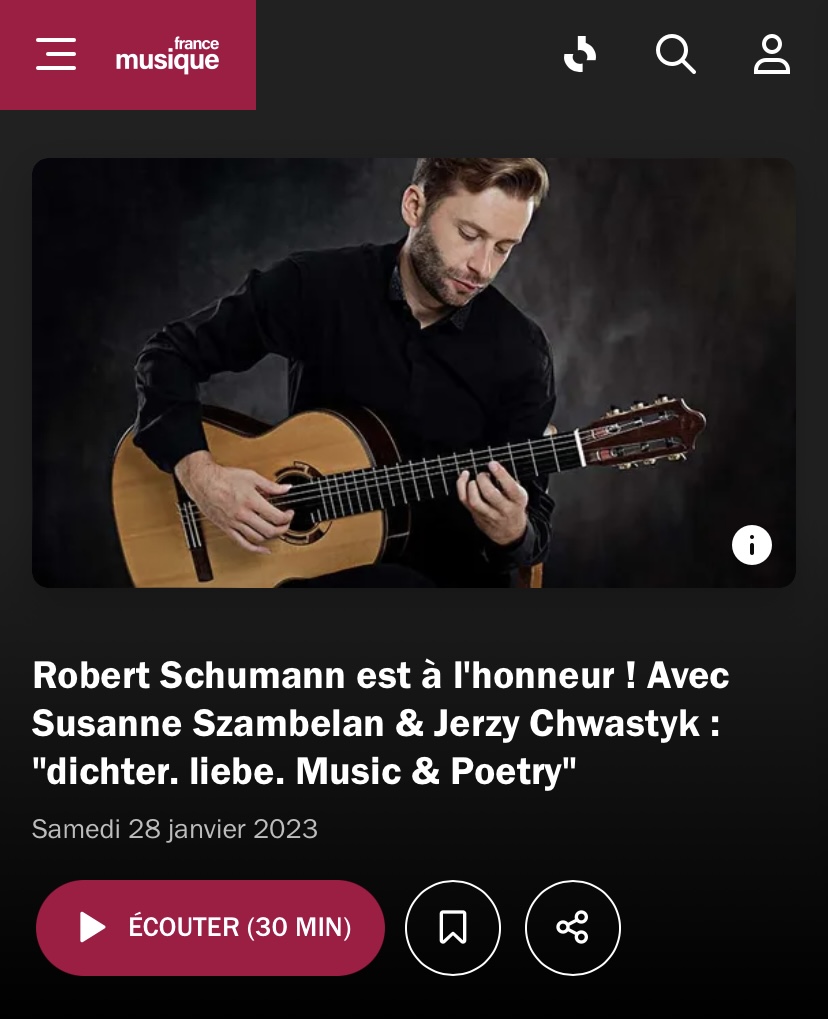The width and height of the screenshot is (828, 1019).
Task: Select the Robert Schumann episode headline
Action: 380,723
